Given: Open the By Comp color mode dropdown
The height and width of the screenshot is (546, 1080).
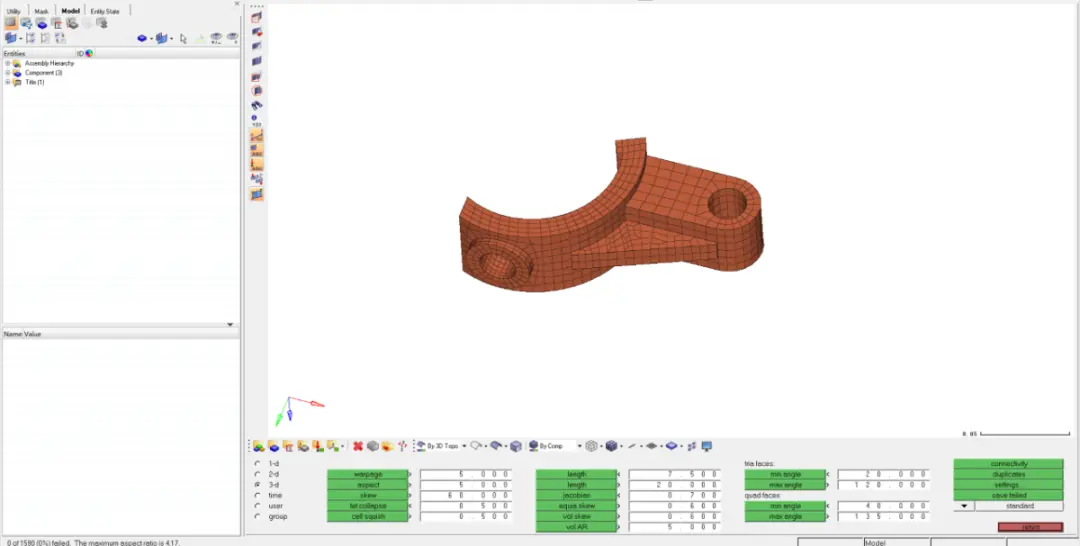Looking at the screenshot, I should click(580, 446).
